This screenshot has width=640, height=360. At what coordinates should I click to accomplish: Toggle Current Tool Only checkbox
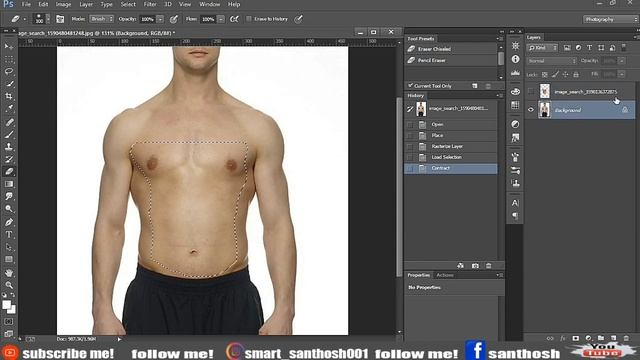(x=410, y=86)
